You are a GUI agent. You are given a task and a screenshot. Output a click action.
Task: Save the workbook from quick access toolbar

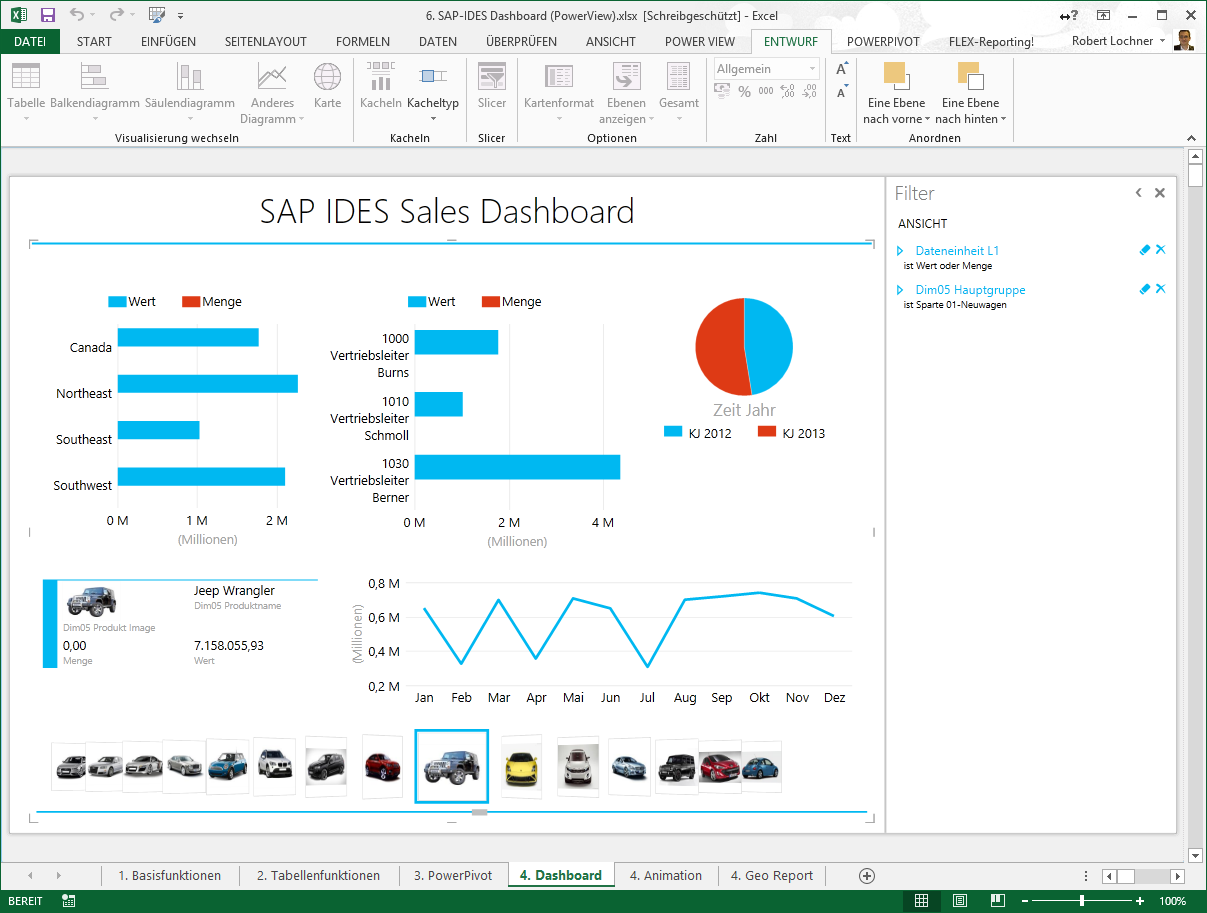click(x=48, y=15)
